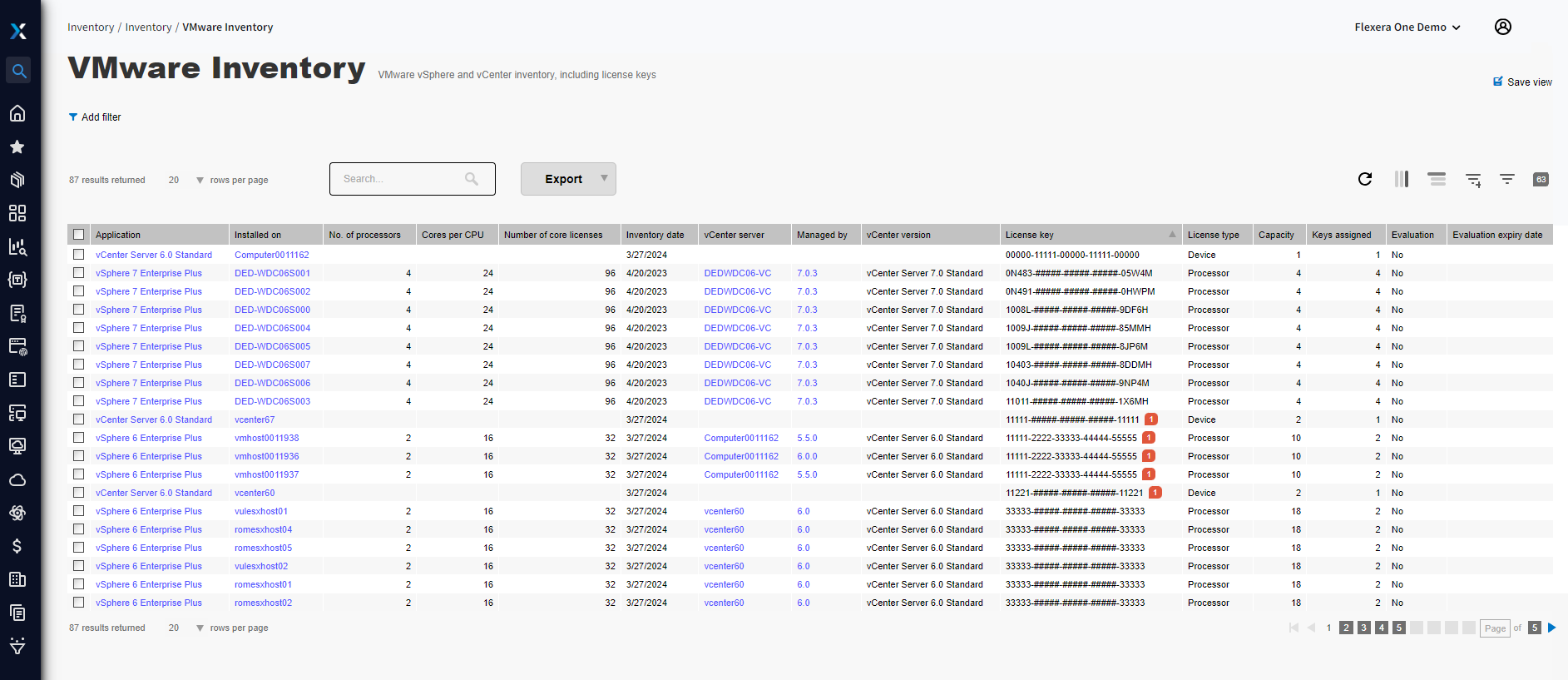Image resolution: width=1568 pixels, height=680 pixels.
Task: Click the simple filter lines icon
Action: pos(1506,179)
